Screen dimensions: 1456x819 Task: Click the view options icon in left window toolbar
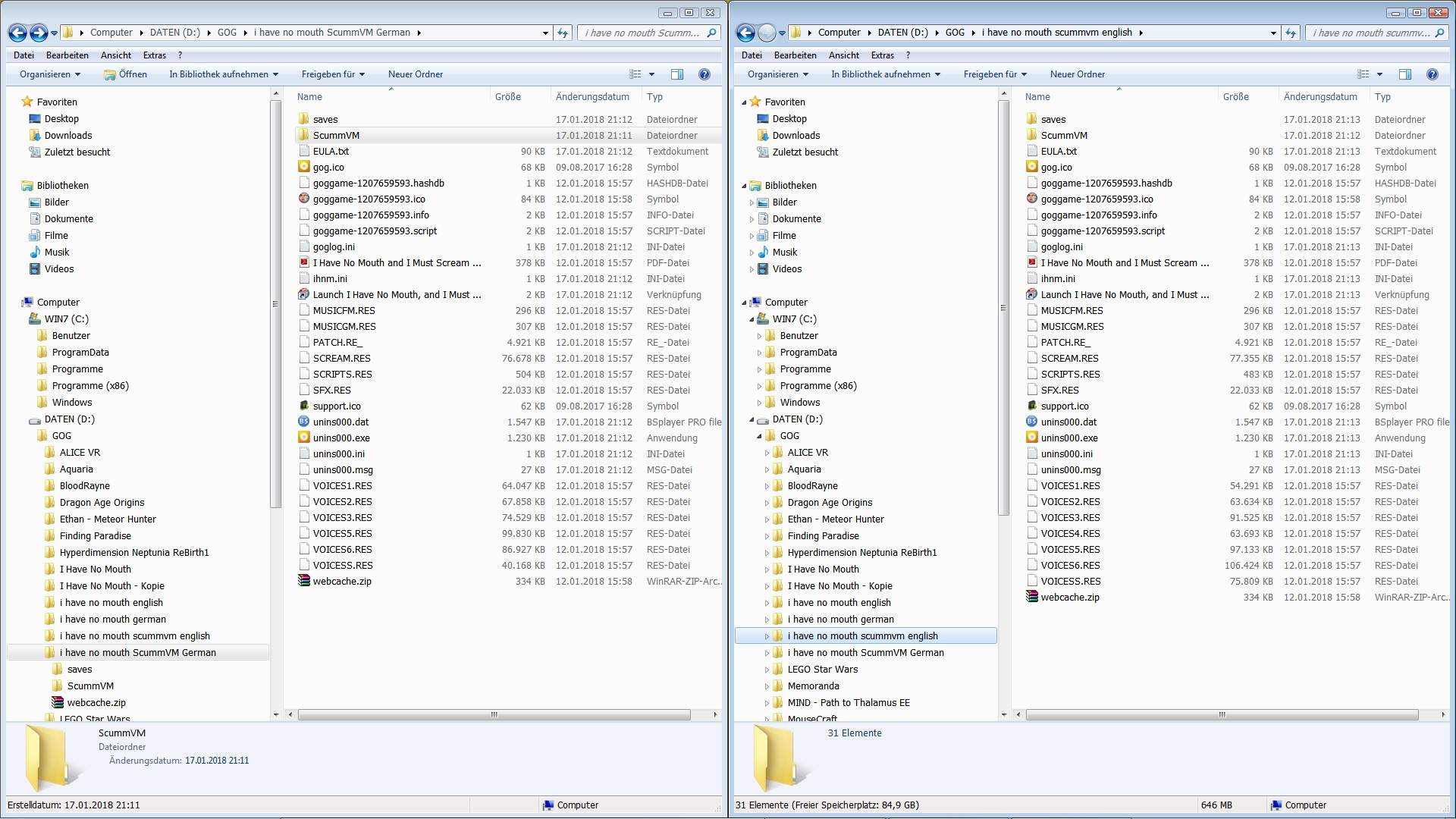(635, 74)
